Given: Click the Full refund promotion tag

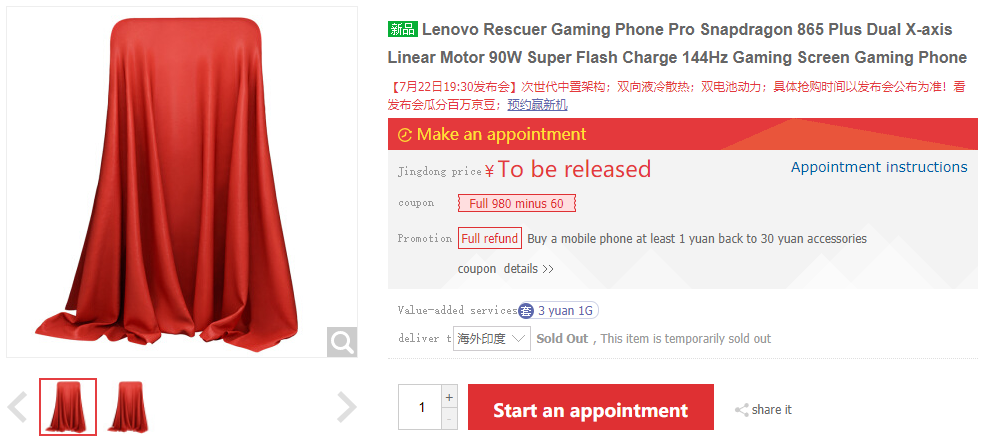Looking at the screenshot, I should tap(490, 238).
